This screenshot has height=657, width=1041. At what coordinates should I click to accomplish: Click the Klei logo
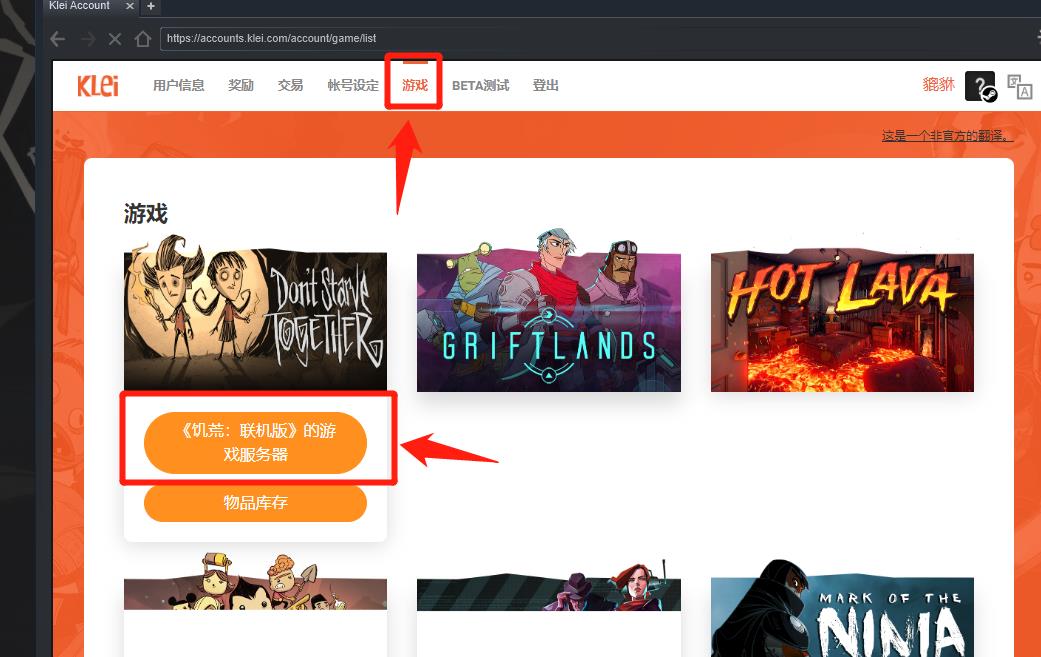point(98,86)
